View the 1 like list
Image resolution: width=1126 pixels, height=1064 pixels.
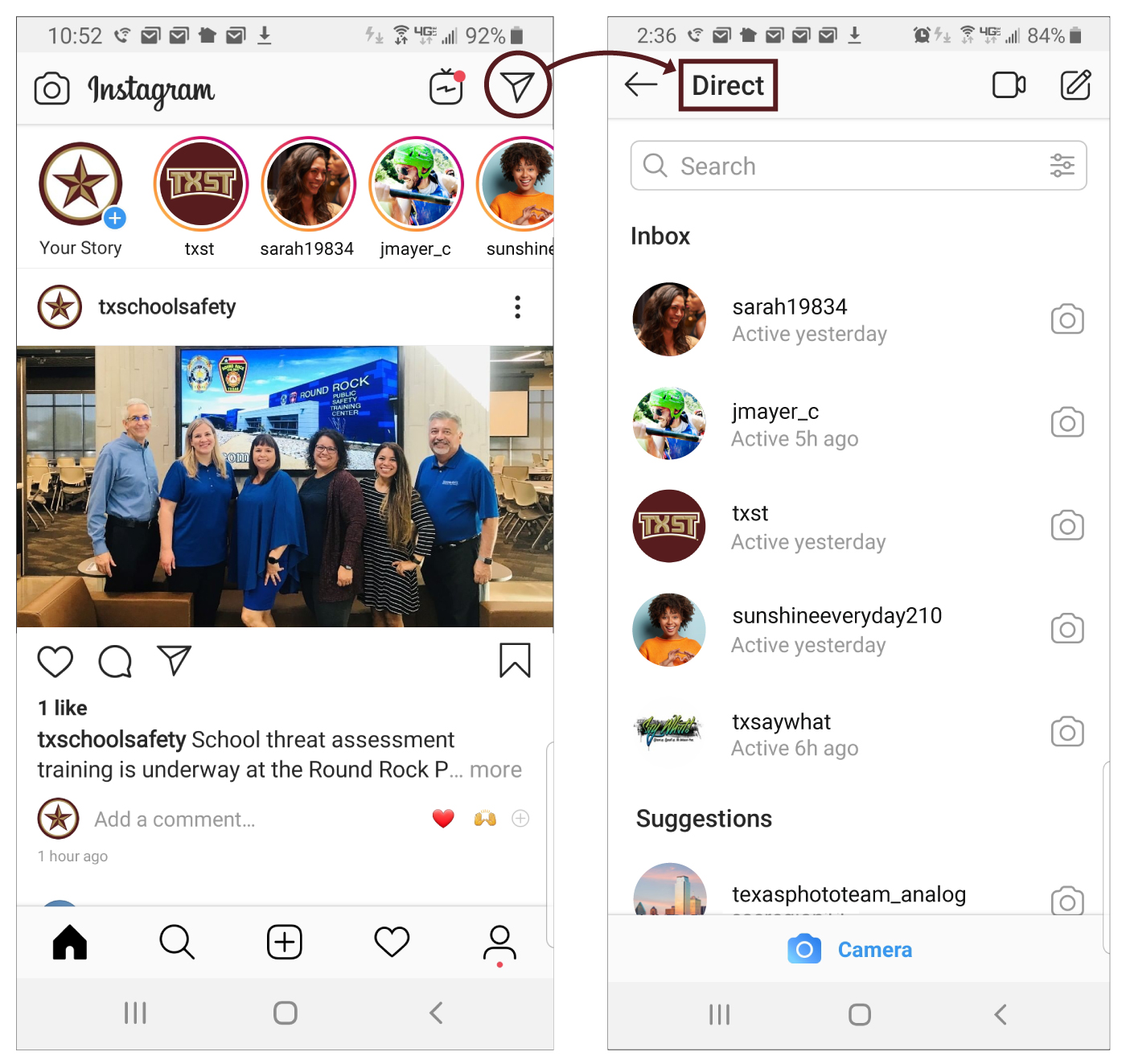[63, 708]
